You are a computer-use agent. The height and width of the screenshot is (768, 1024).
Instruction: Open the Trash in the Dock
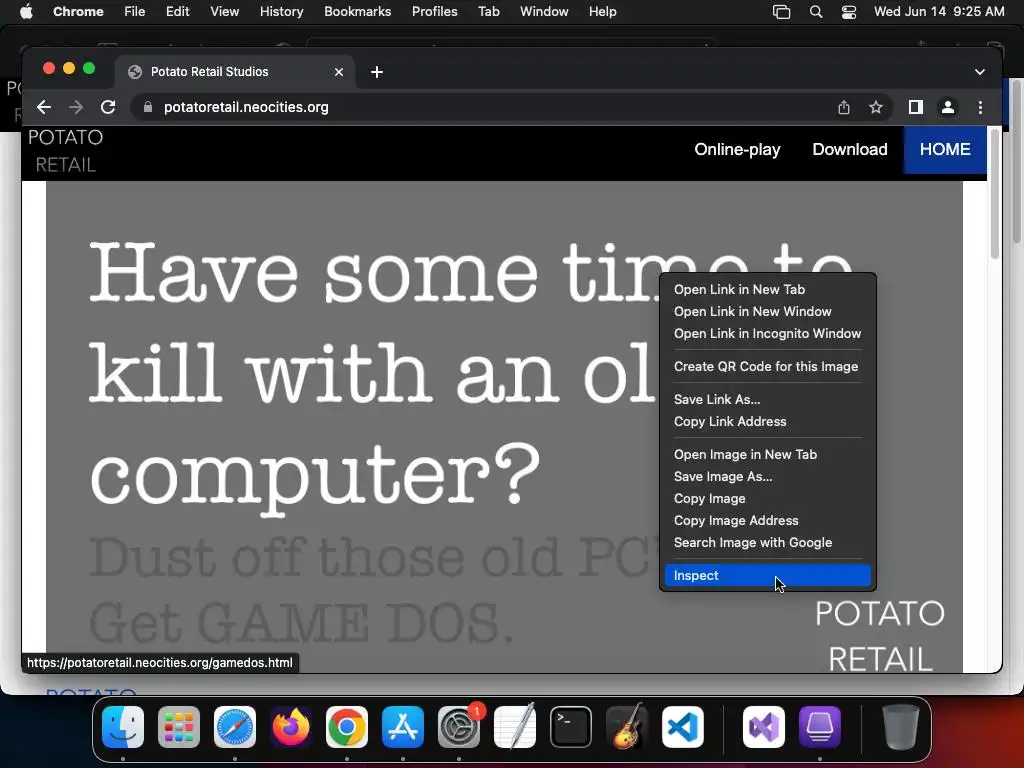click(901, 727)
